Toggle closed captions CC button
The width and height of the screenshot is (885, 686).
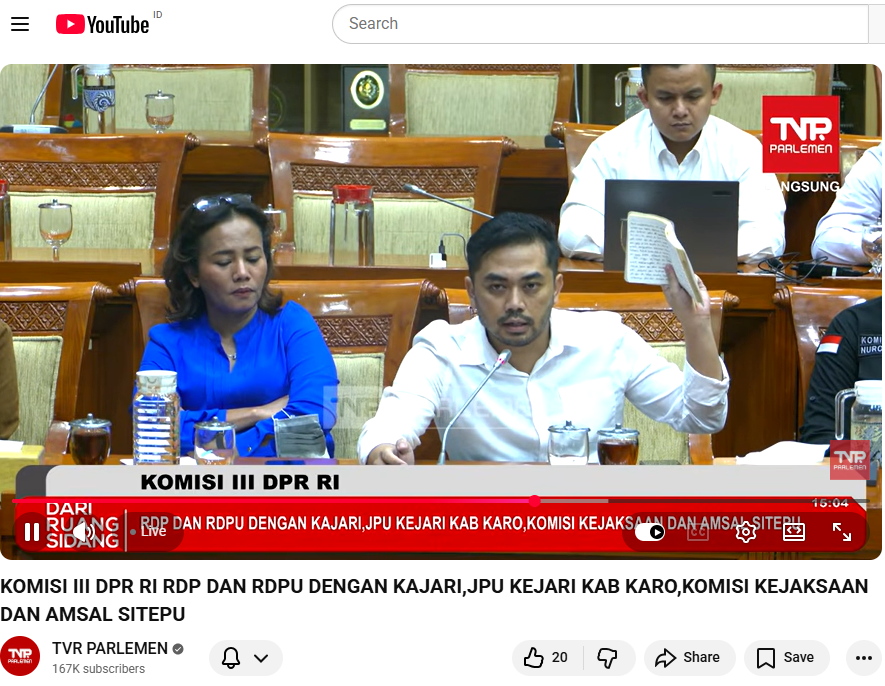(698, 532)
